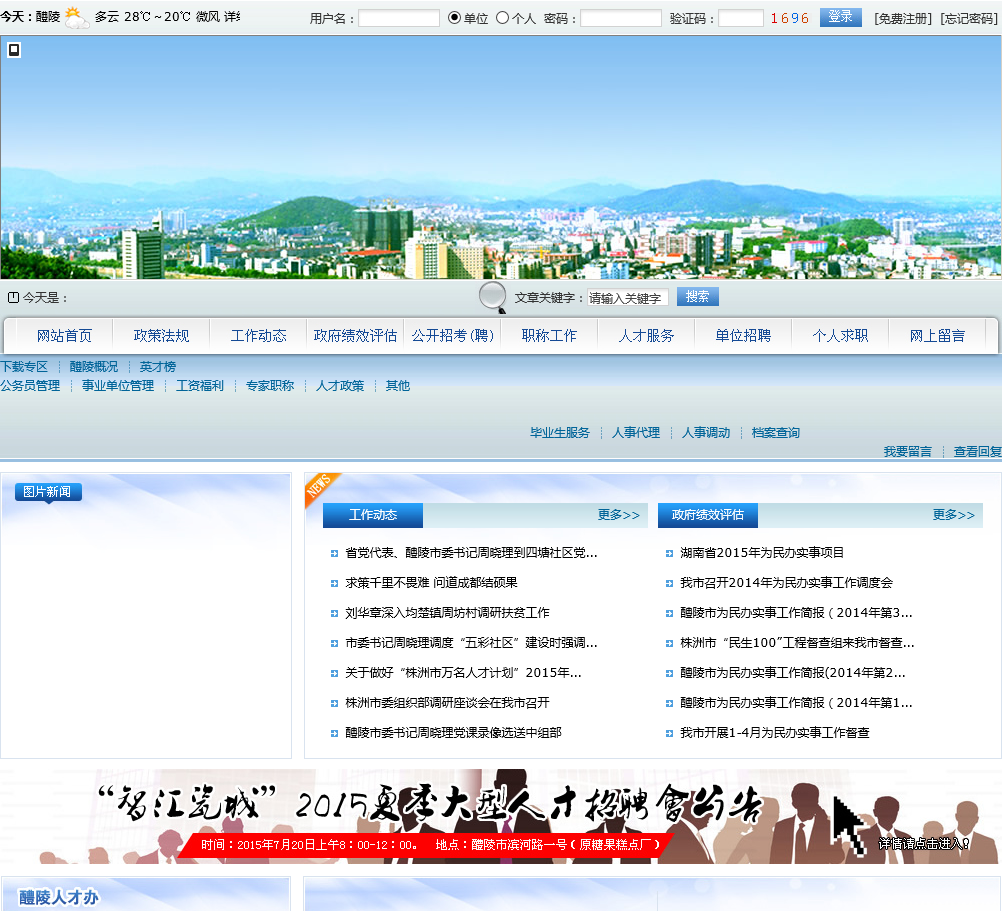This screenshot has height=911, width=1002.
Task: Open the 查看回复 link
Action: pyautogui.click(x=977, y=452)
